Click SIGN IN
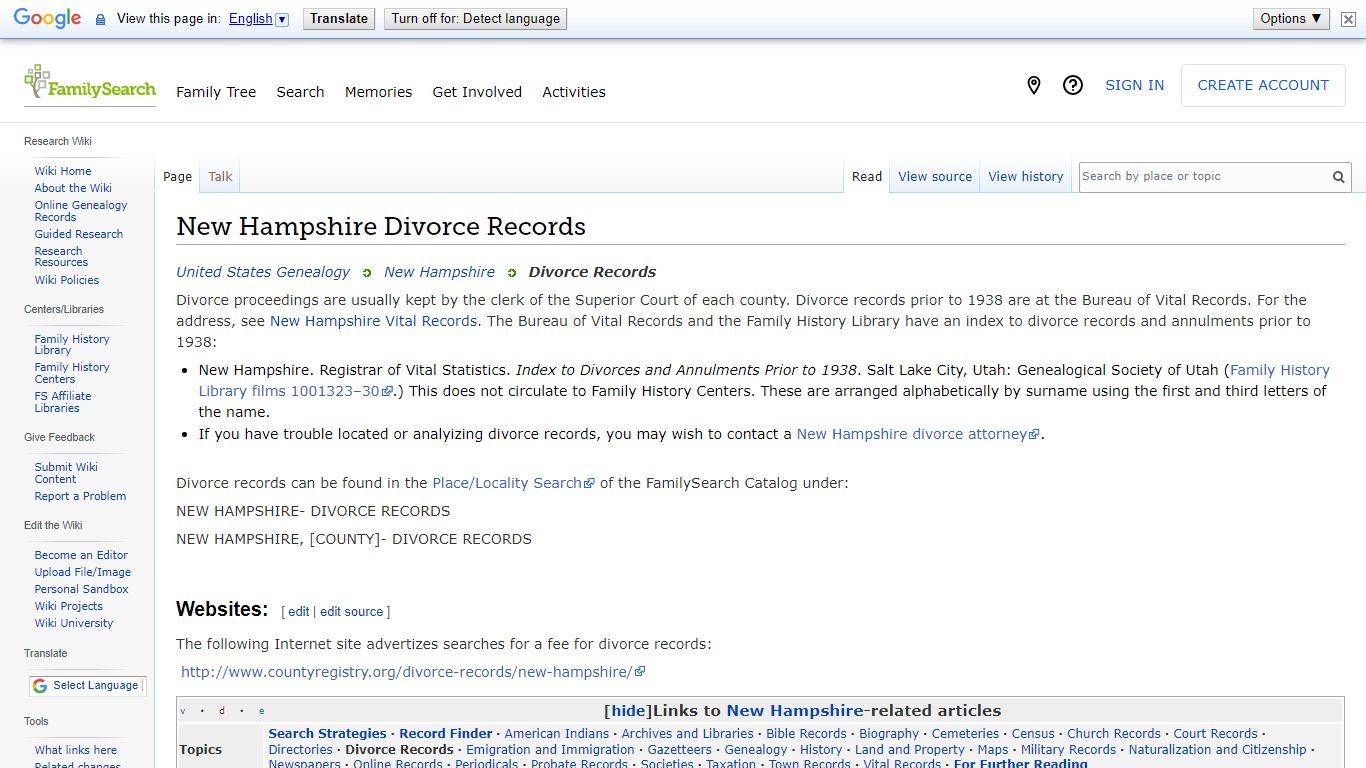This screenshot has height=768, width=1366. pyautogui.click(x=1134, y=86)
